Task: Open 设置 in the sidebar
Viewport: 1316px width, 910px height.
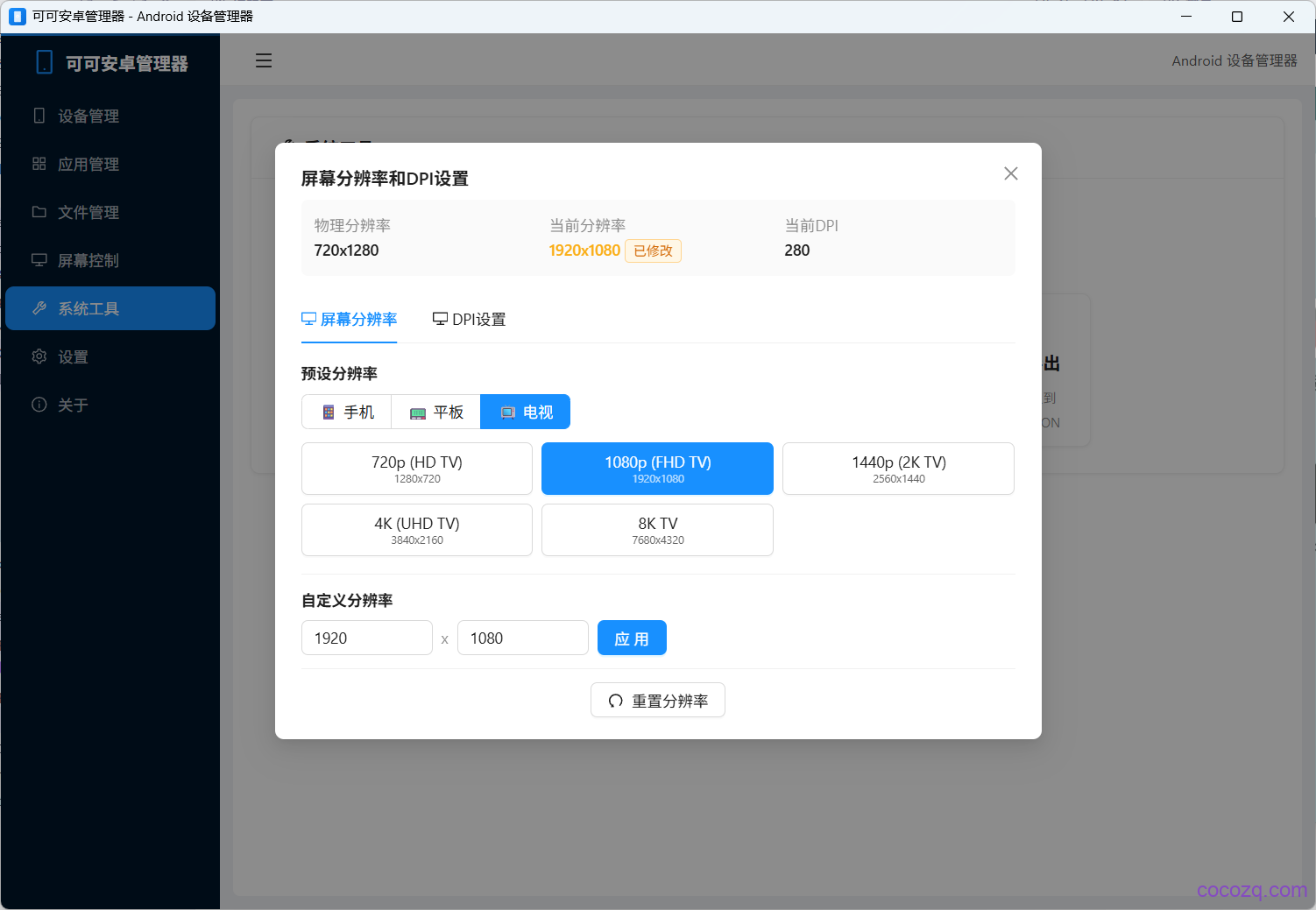Action: [x=110, y=356]
